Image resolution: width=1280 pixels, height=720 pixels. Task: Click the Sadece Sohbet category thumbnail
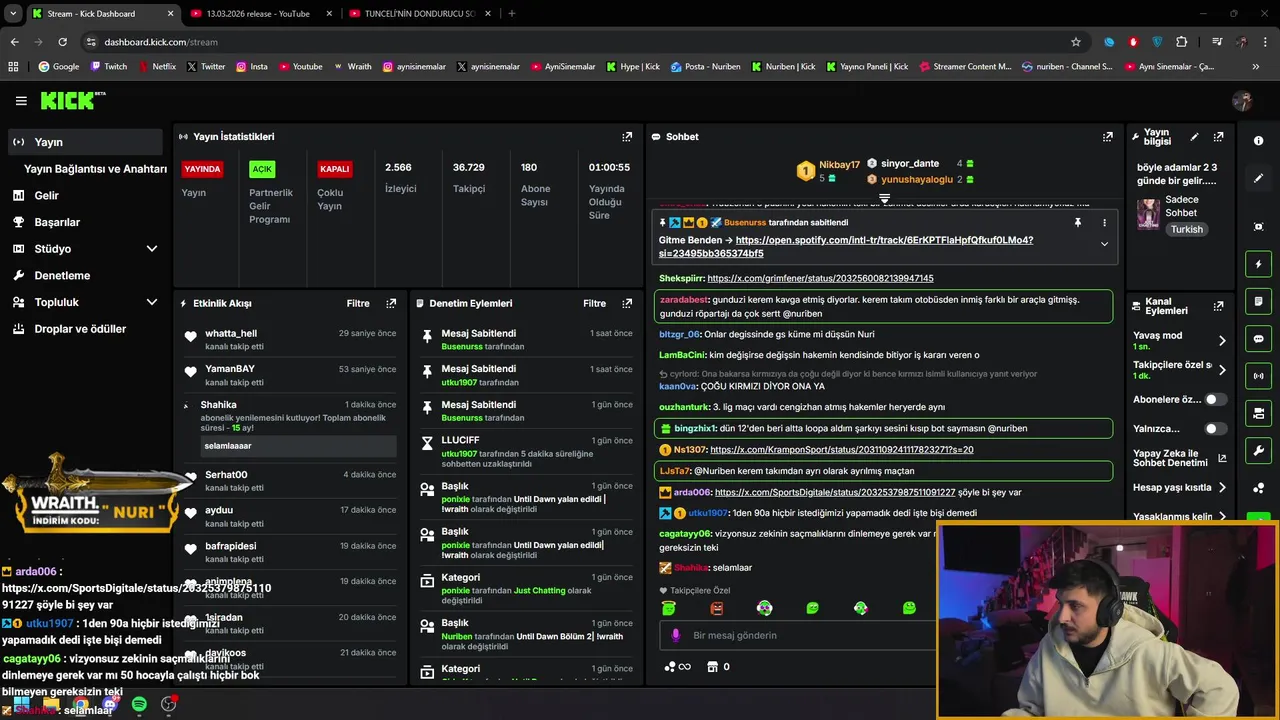pos(1148,214)
